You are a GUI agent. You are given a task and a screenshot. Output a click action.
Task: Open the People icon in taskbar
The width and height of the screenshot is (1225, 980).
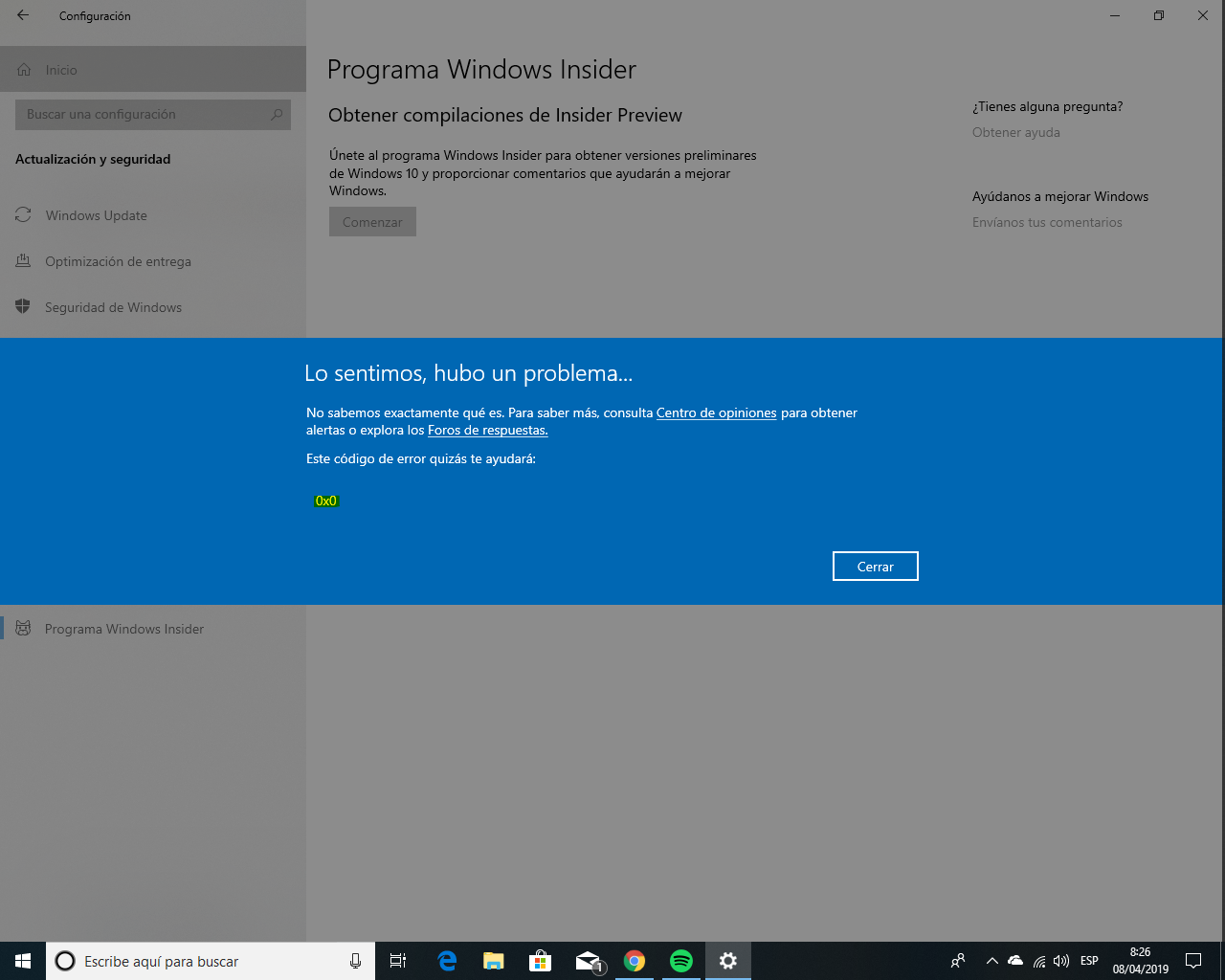pos(958,961)
